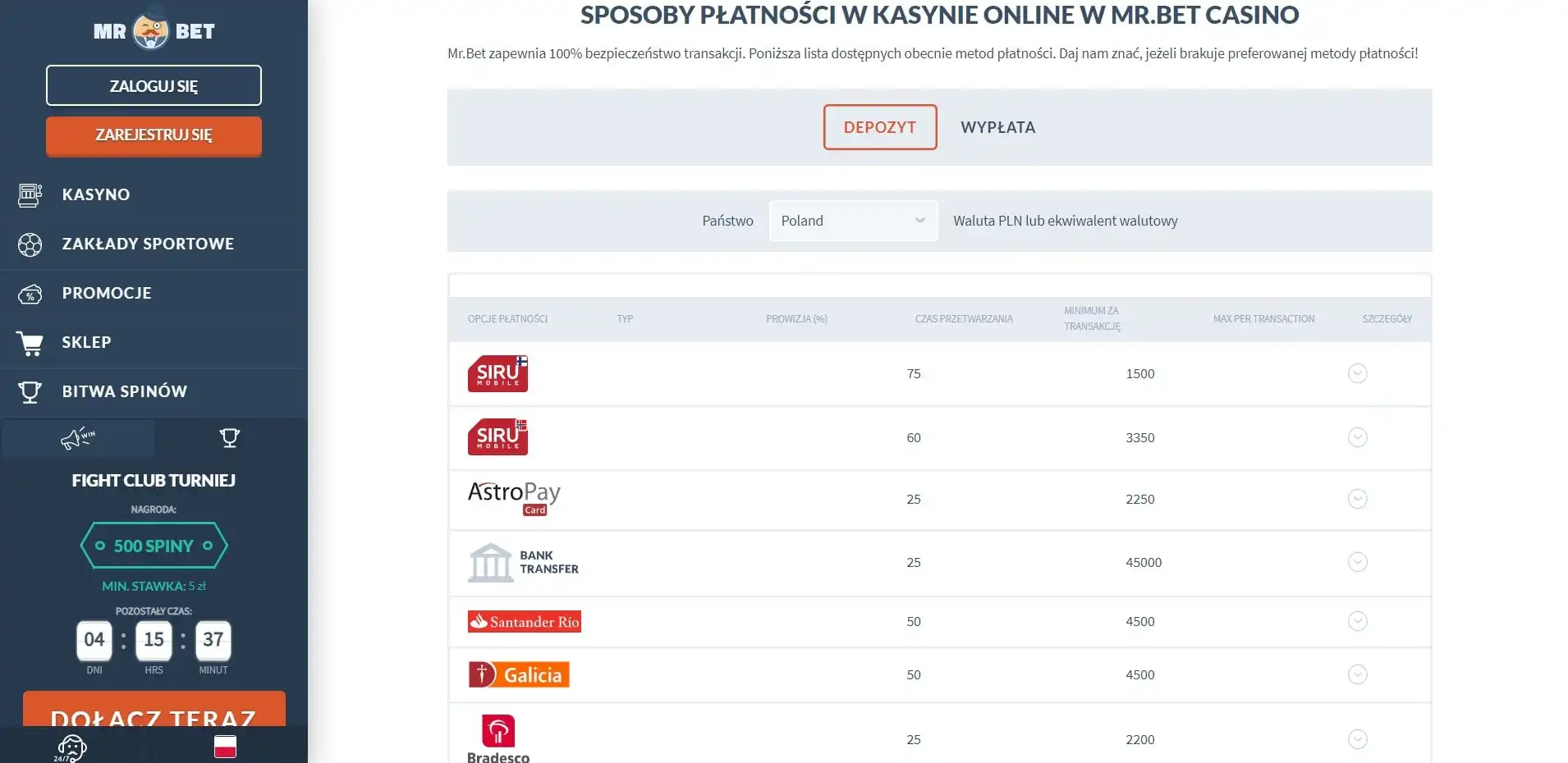Select the Depozyt tab
The width and height of the screenshot is (1568, 763).
[879, 127]
